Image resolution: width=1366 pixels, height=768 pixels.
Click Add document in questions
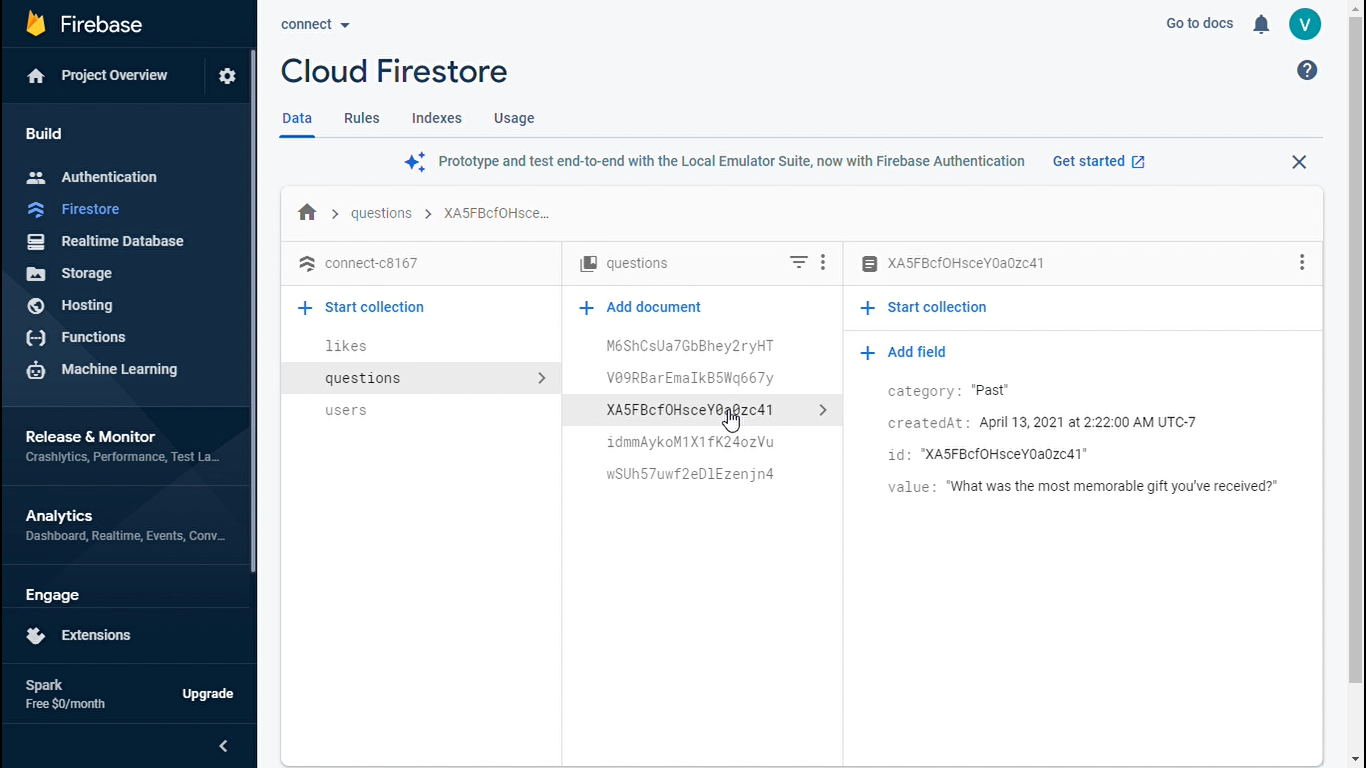(653, 307)
